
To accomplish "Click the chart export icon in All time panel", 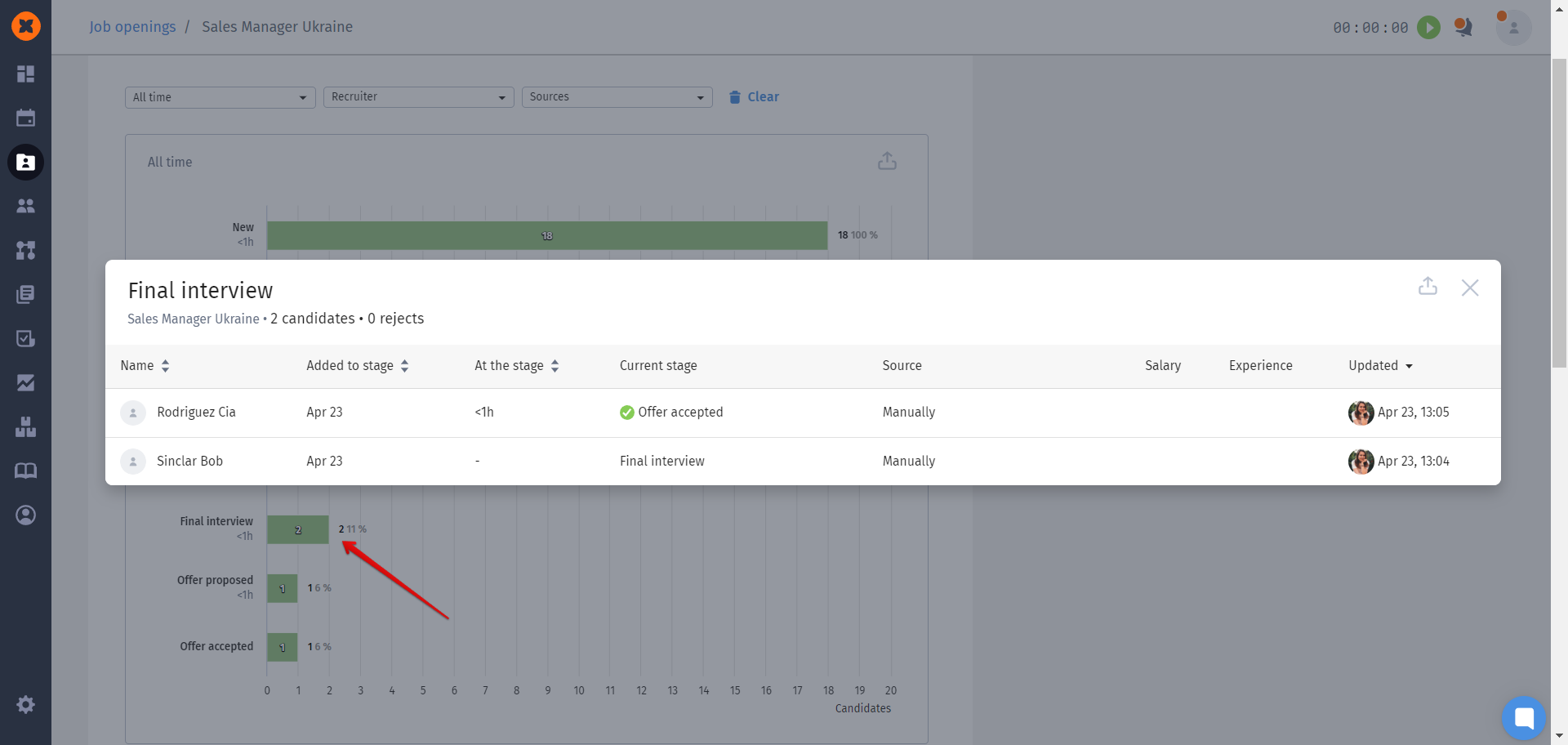I will 887,161.
